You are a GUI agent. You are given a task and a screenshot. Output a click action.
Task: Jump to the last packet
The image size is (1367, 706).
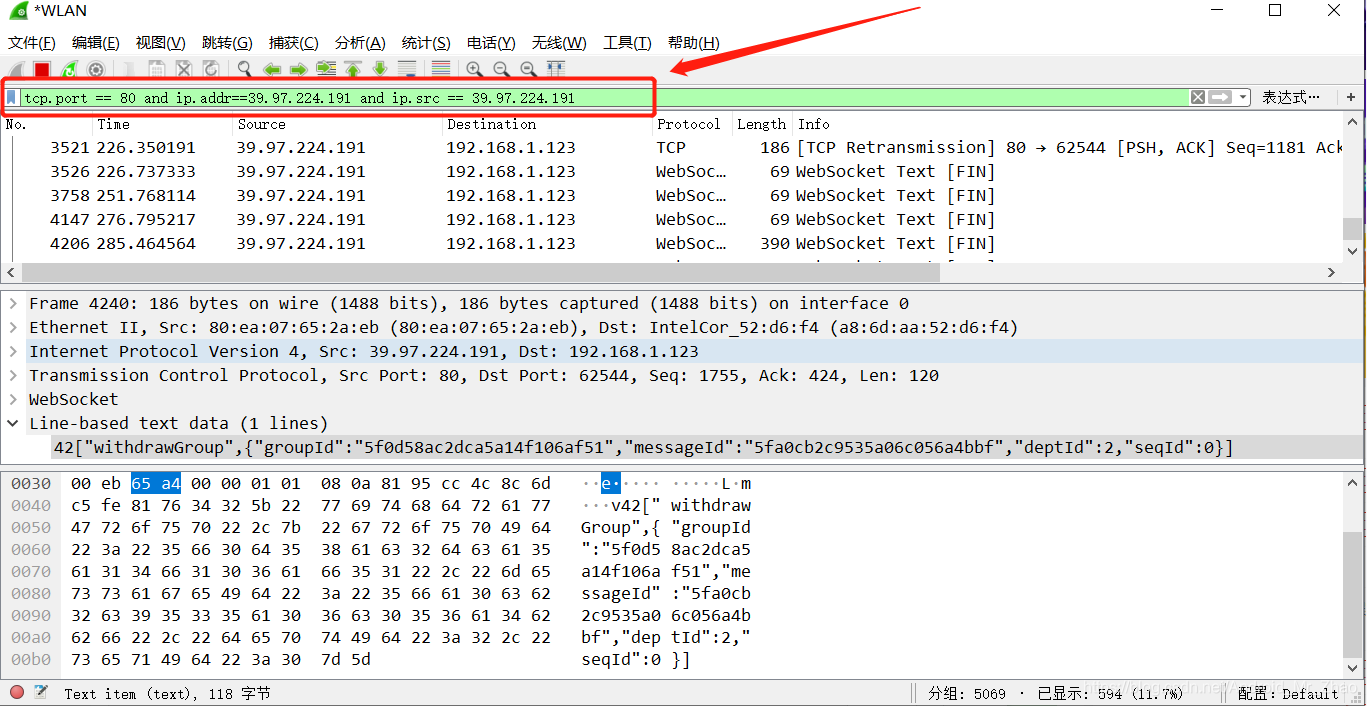[x=380, y=69]
